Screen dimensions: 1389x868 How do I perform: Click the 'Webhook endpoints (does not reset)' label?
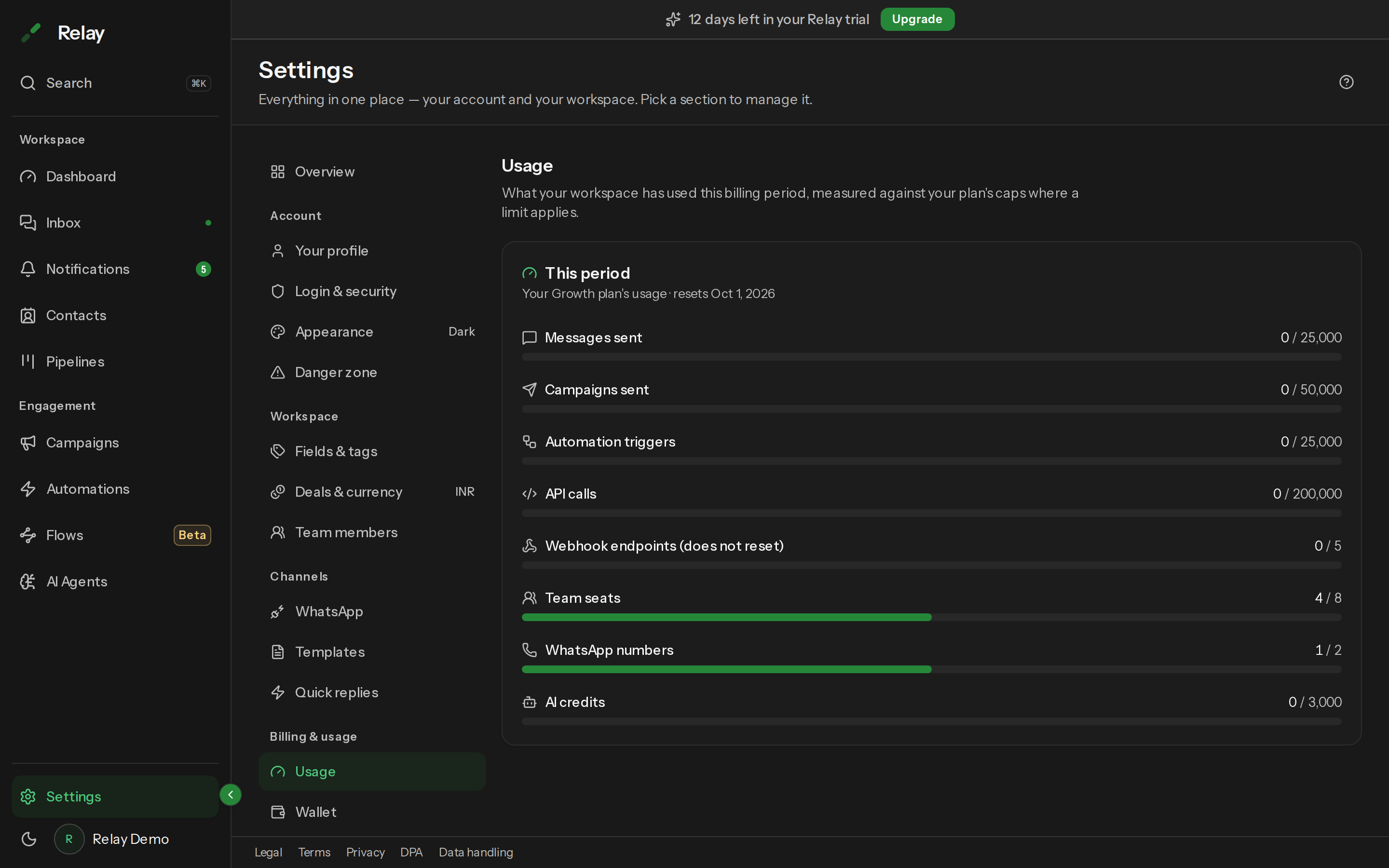pyautogui.click(x=664, y=545)
